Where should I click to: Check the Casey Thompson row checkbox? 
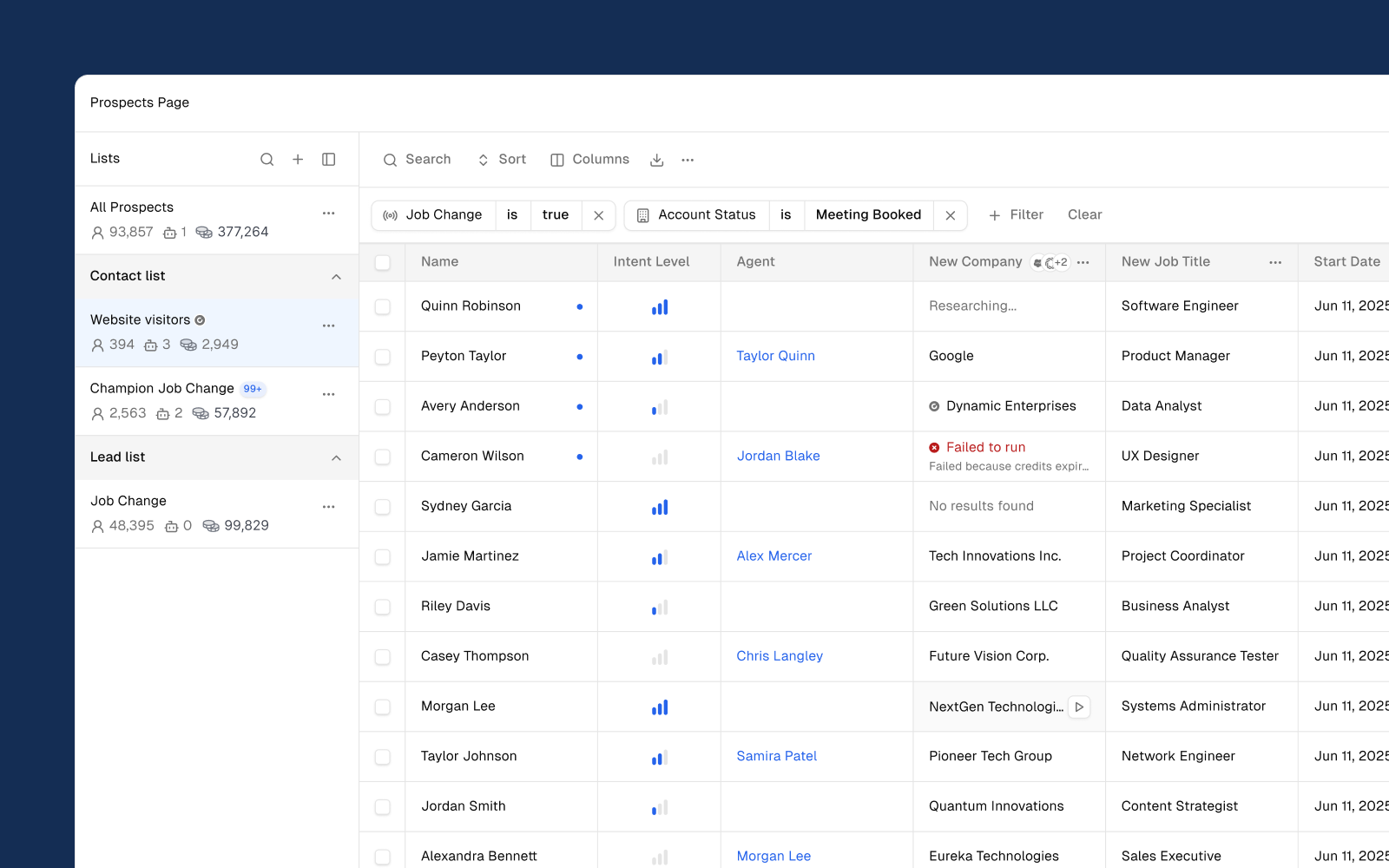point(382,657)
